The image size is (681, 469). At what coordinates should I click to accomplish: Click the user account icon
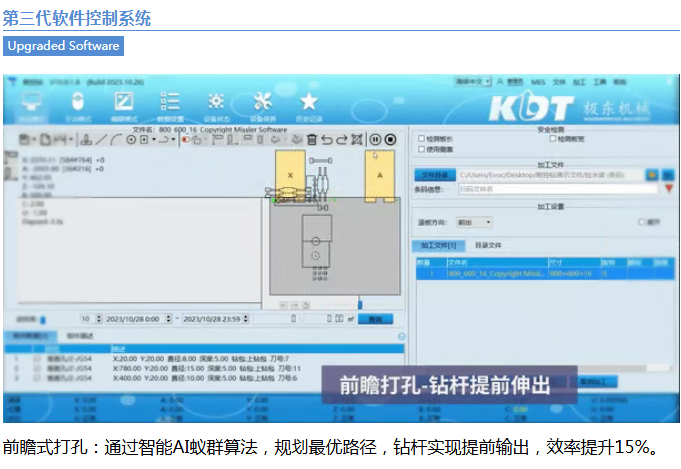point(500,82)
